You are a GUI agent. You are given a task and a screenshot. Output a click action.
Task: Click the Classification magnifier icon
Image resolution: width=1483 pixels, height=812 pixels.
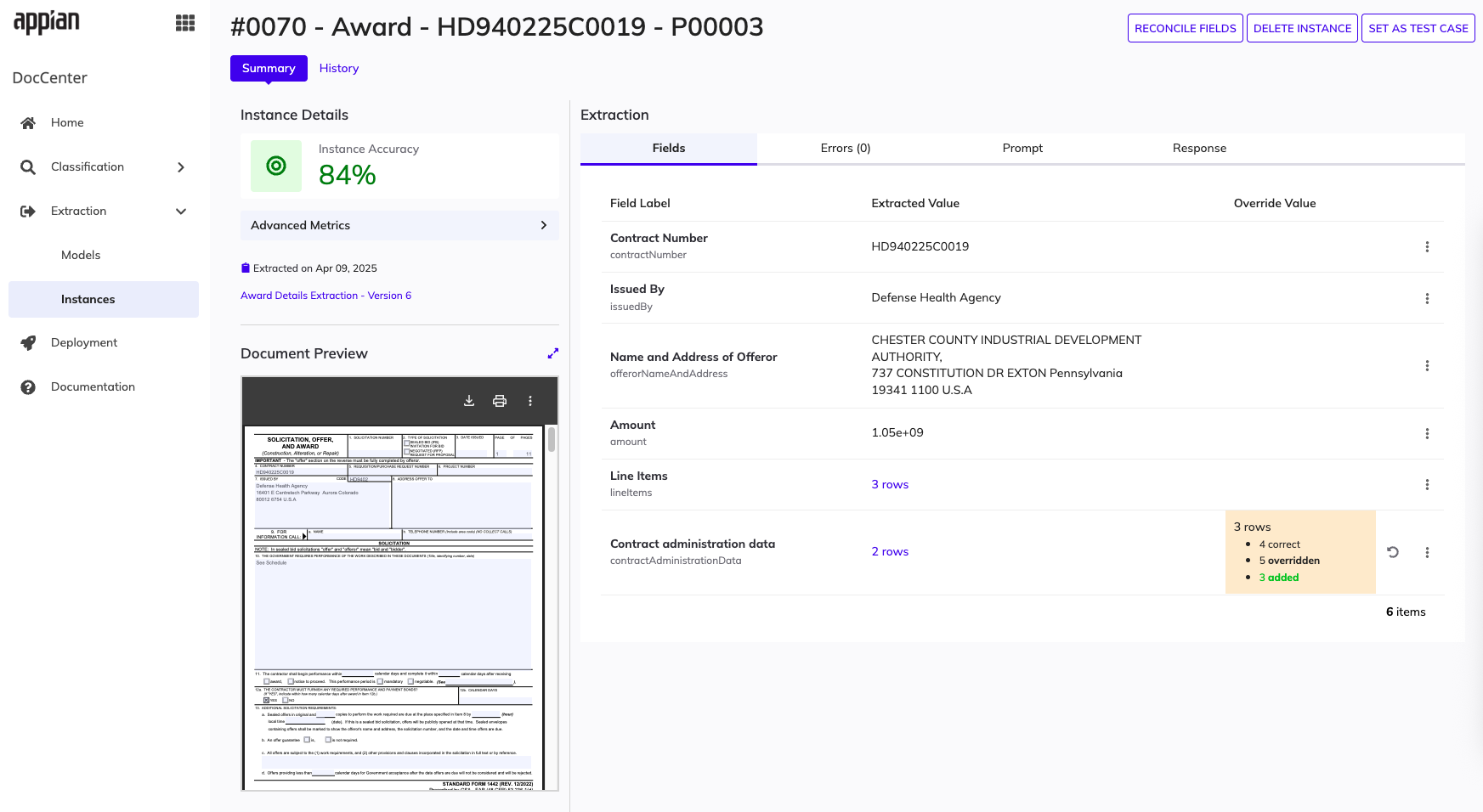[28, 167]
